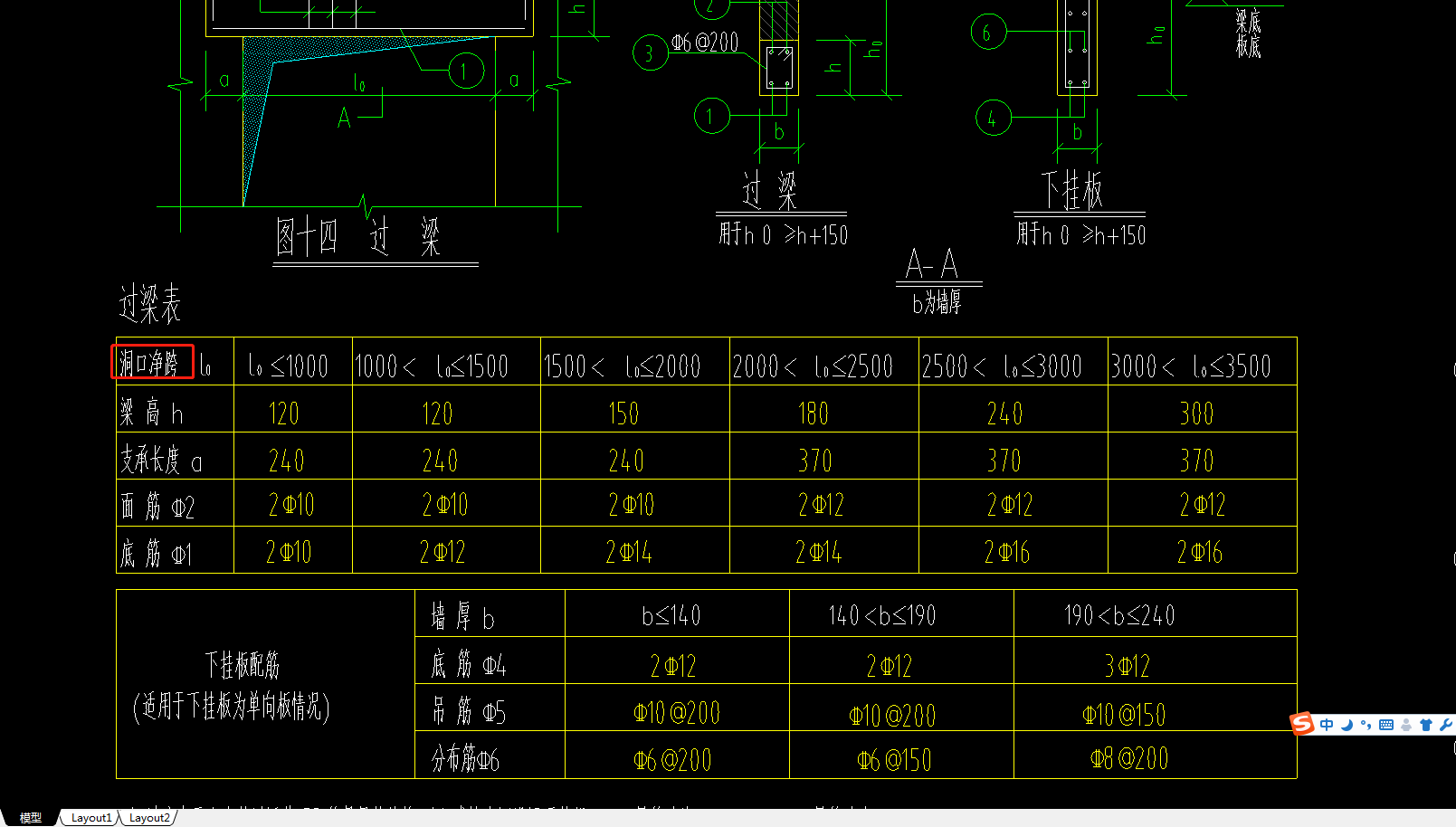Click the A-A section label text

click(931, 265)
